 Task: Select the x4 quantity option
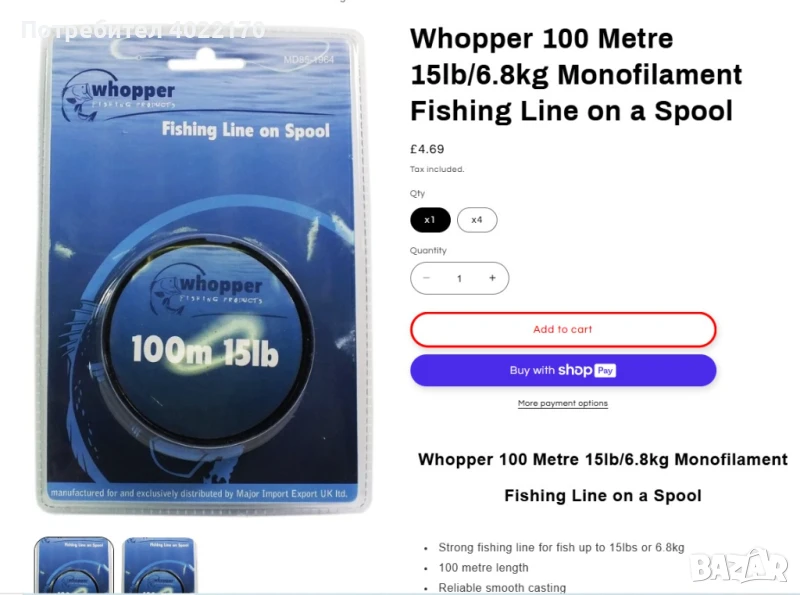pyautogui.click(x=477, y=220)
